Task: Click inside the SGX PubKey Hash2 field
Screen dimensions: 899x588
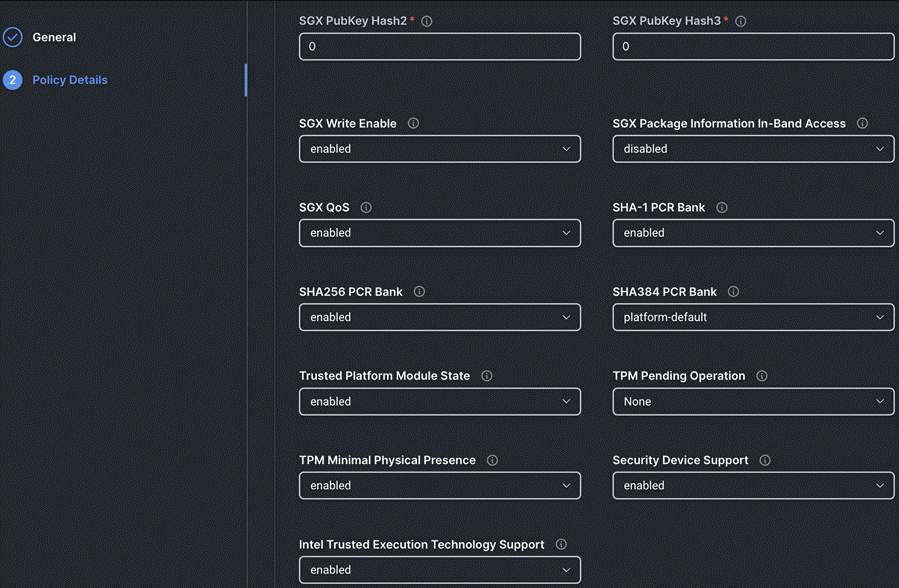Action: [439, 46]
